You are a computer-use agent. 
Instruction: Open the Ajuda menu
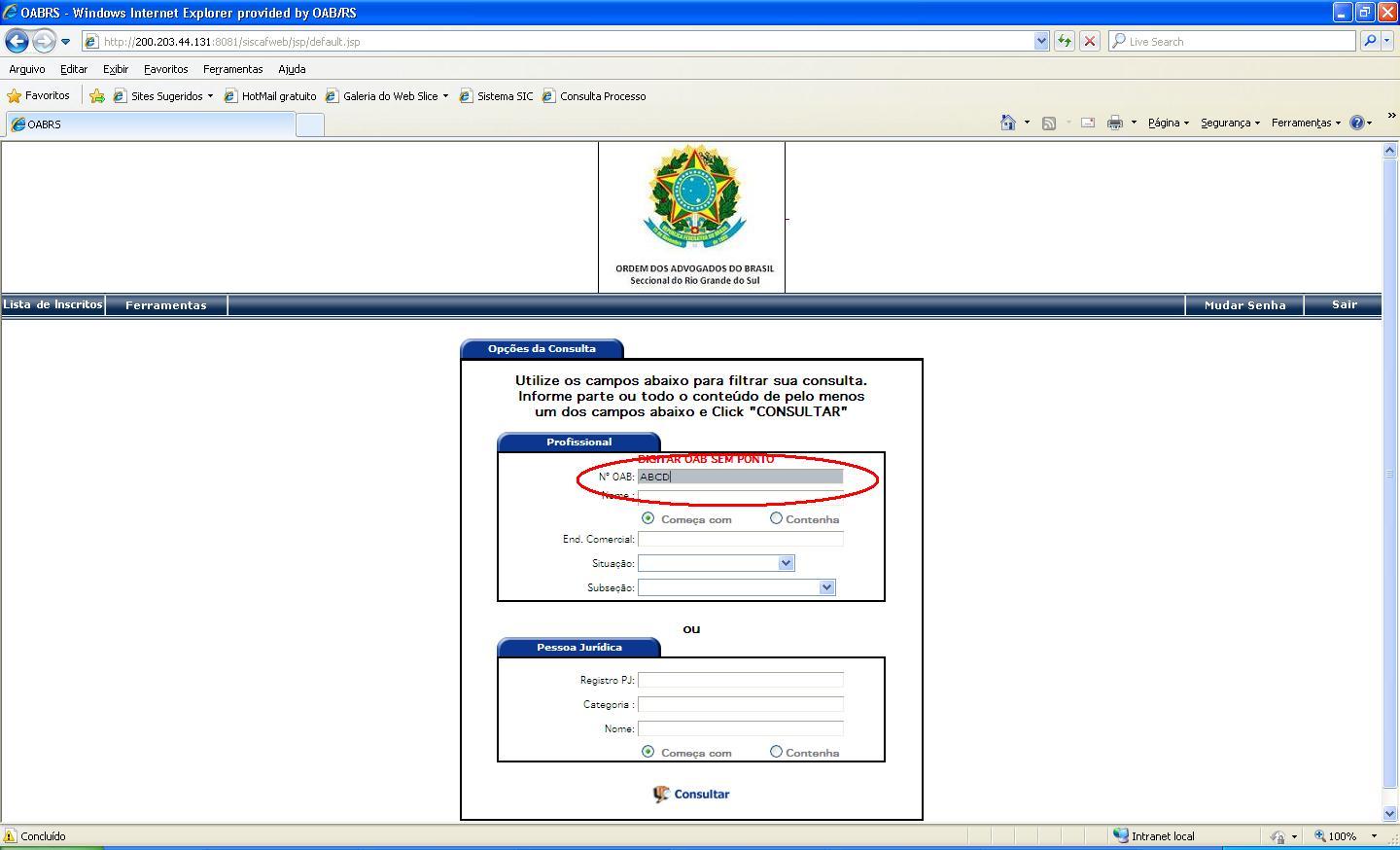[x=292, y=69]
